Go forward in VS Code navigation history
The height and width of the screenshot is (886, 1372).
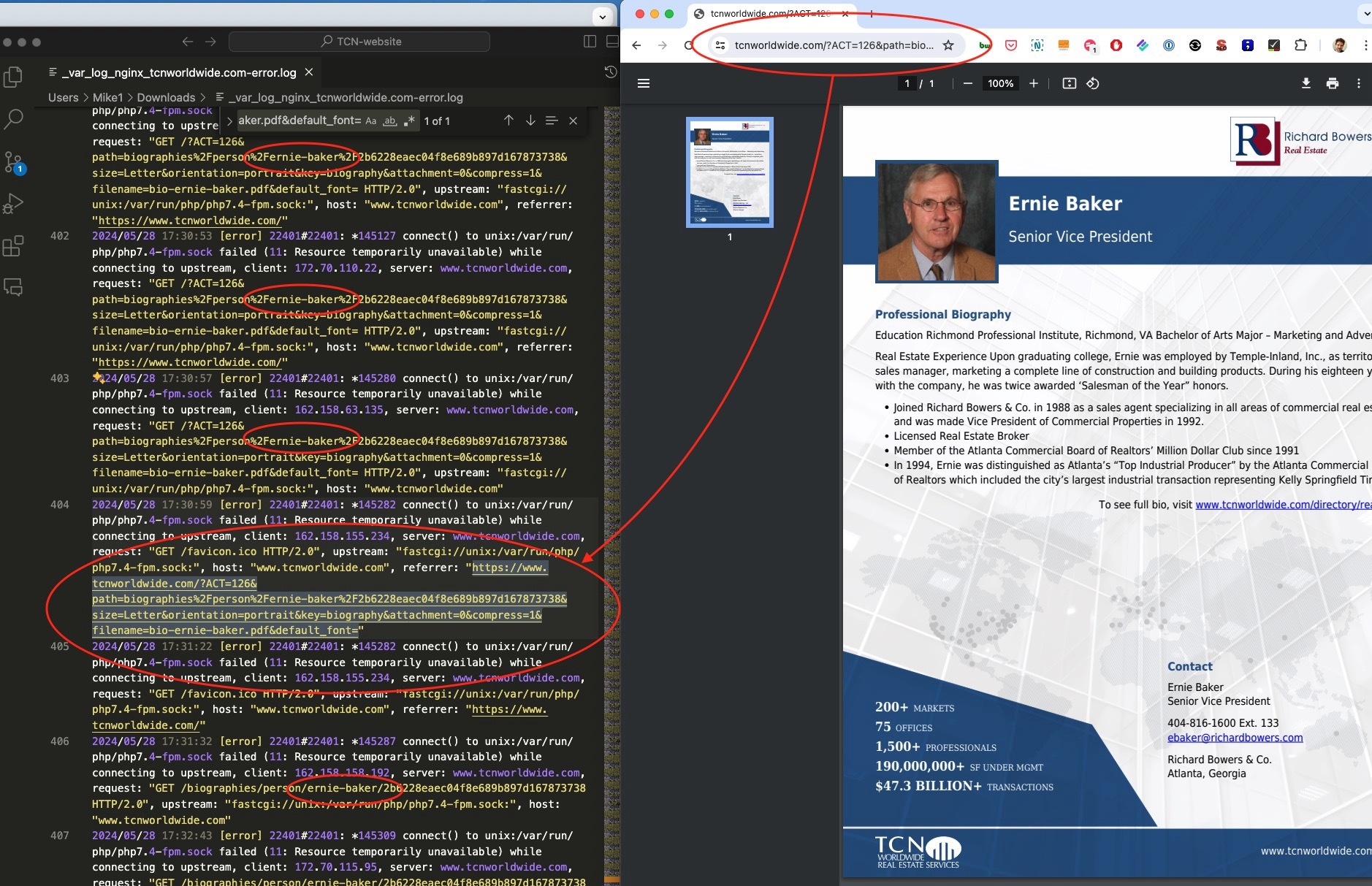pyautogui.click(x=210, y=42)
